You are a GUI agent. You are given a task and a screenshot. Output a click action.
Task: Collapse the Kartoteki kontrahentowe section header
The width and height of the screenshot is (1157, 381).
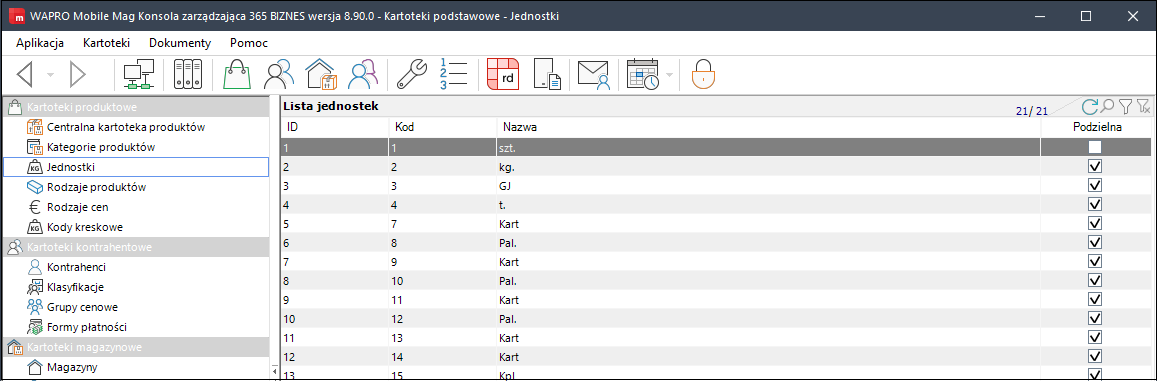(136, 247)
